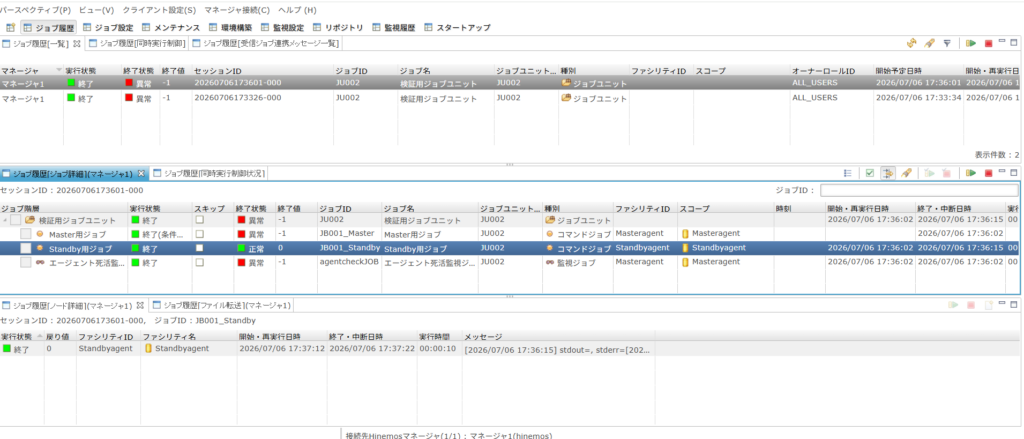The width and height of the screenshot is (1024, 439).
Task: Click the open perspective icon before ジョブ履歴
Action: coord(10,28)
